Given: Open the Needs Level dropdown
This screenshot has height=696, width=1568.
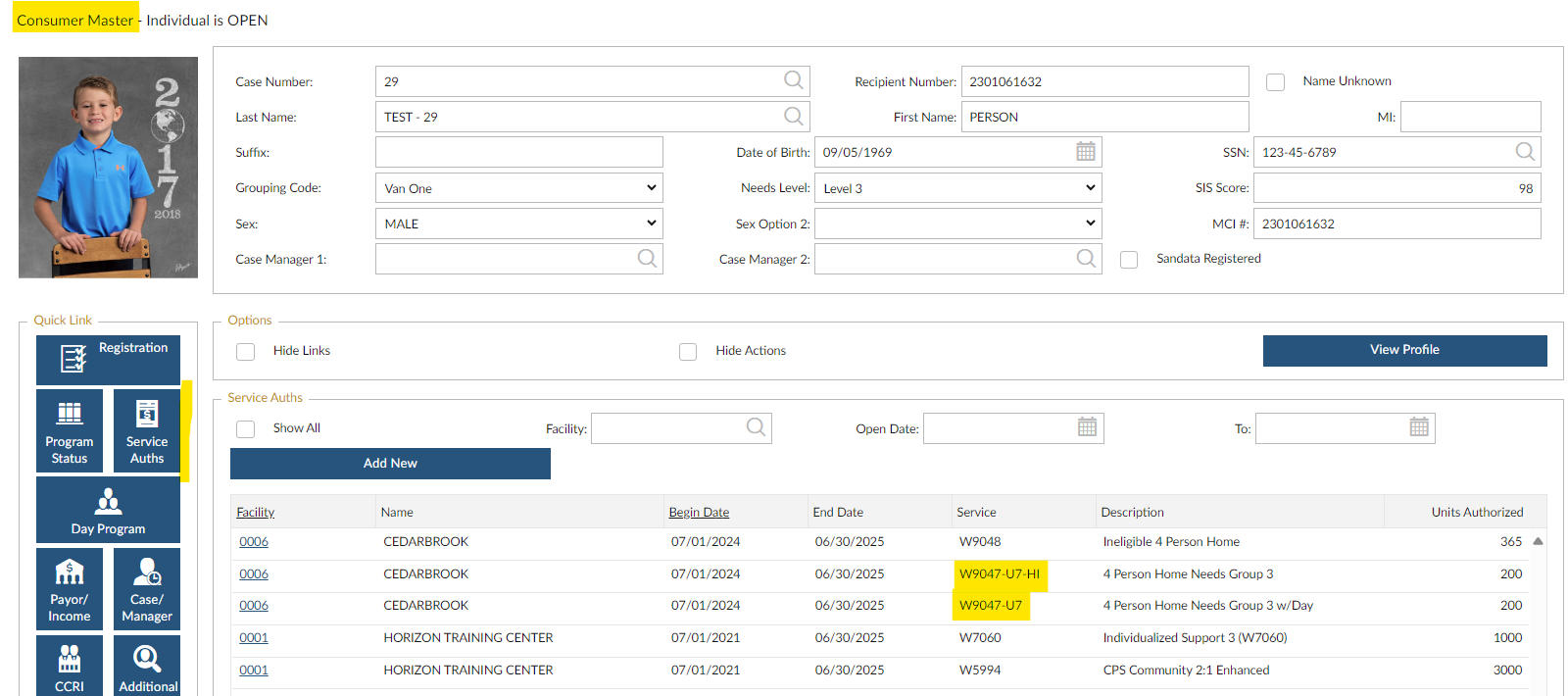Looking at the screenshot, I should coord(957,188).
